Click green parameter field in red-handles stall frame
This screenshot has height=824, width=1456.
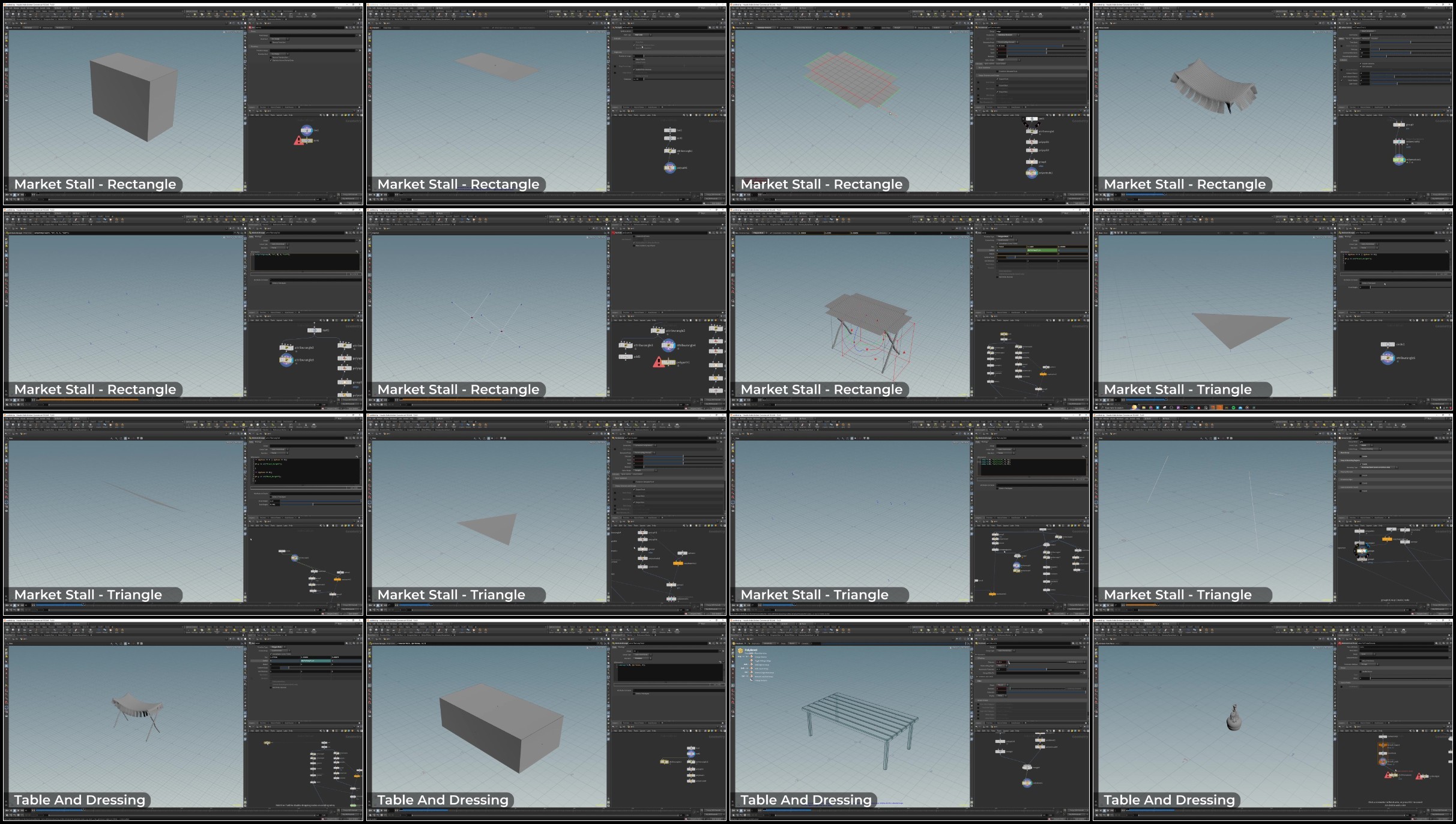(x=1042, y=250)
